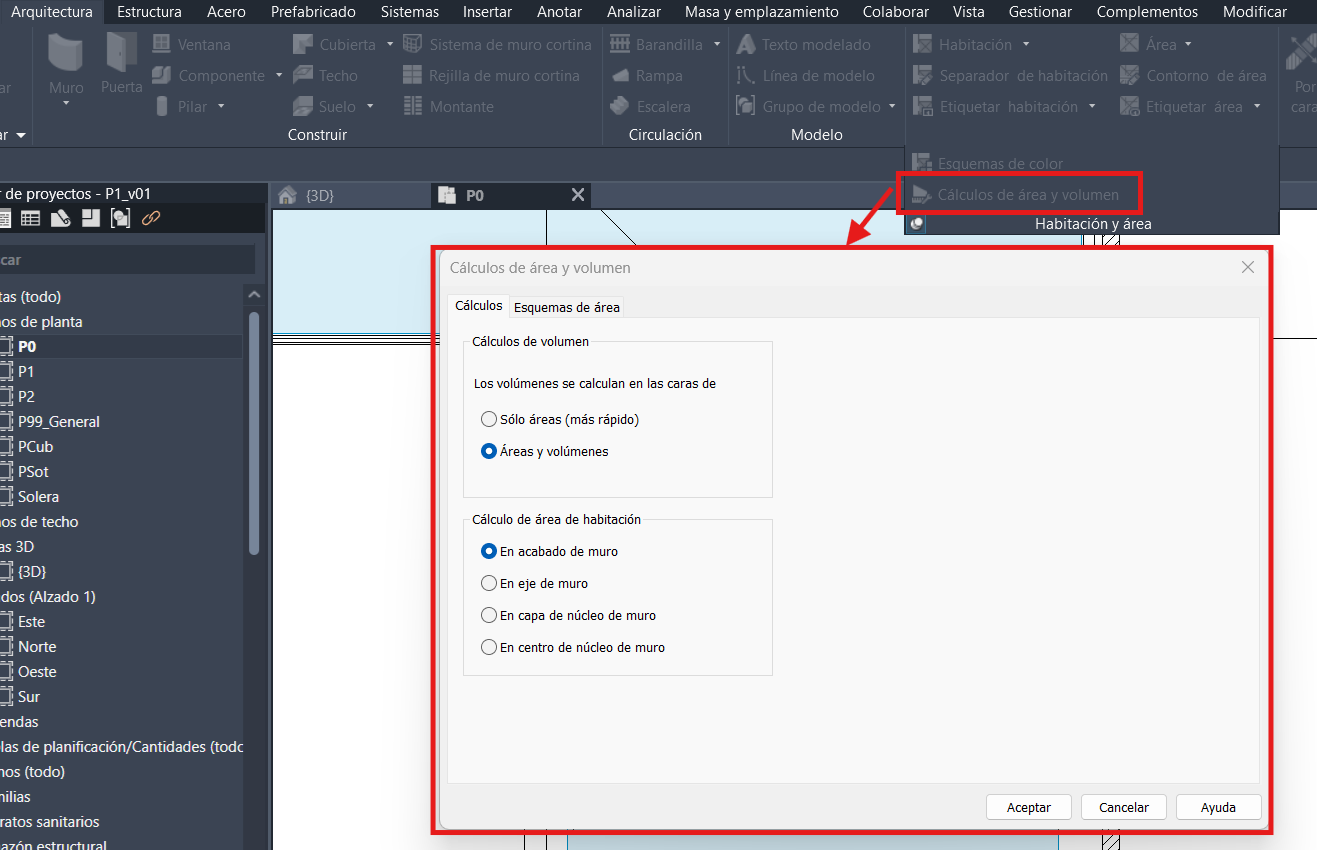This screenshot has height=850, width=1317.
Task: Select Sólo áreas (más rápido) option
Action: [489, 419]
